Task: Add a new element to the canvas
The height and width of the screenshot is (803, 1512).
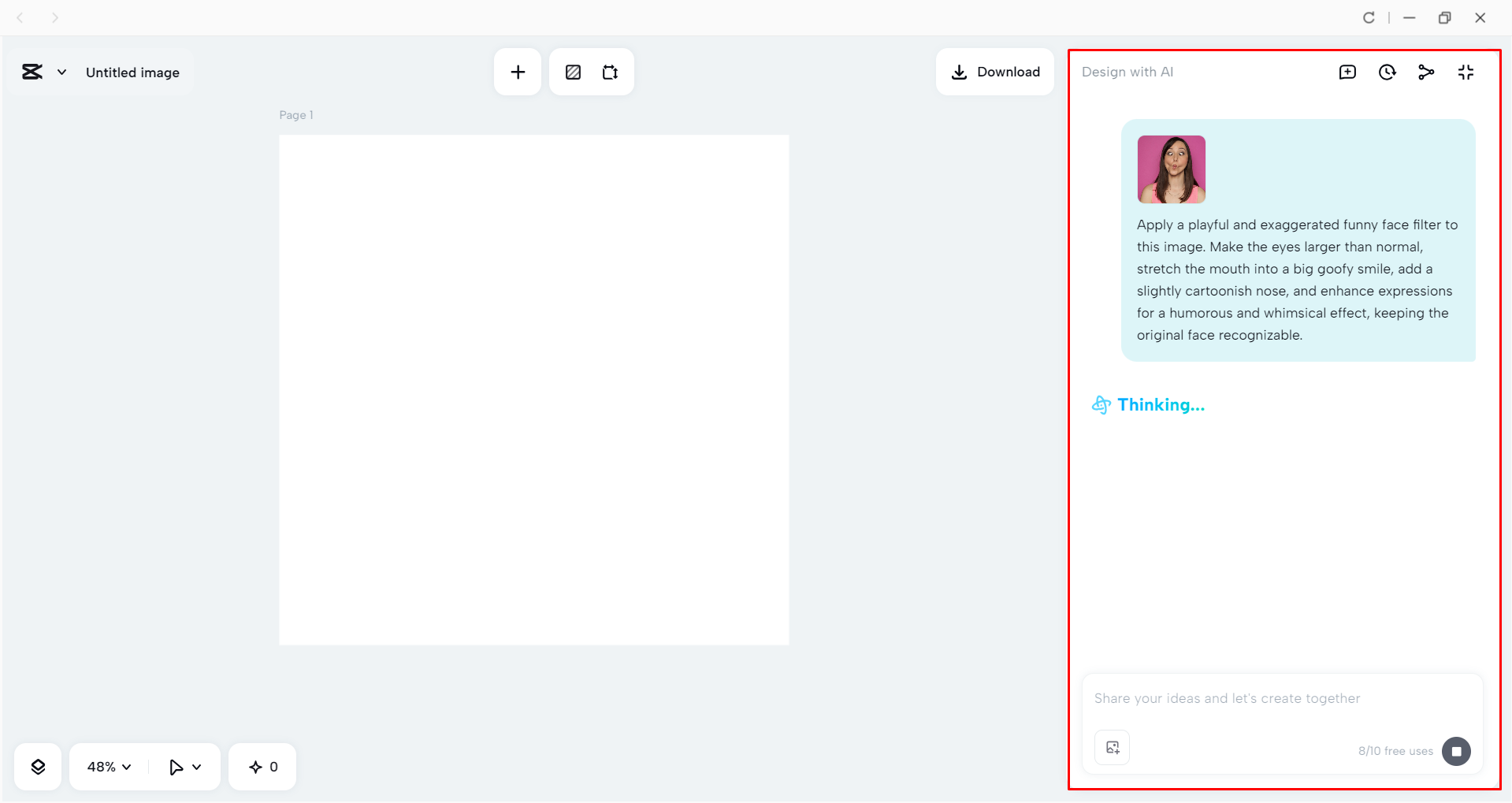Action: pos(517,72)
